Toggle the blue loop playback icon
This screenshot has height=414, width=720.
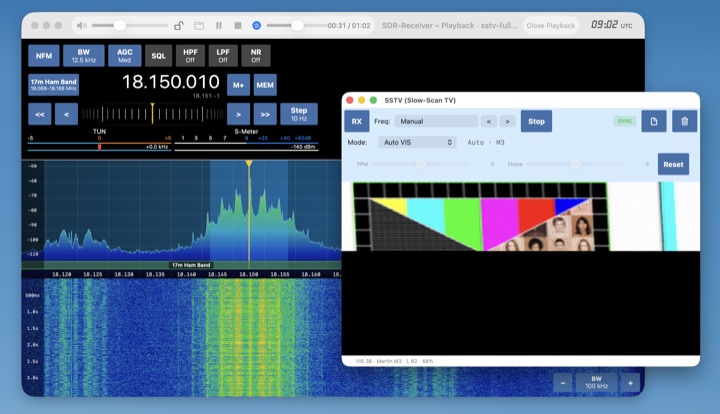click(257, 26)
